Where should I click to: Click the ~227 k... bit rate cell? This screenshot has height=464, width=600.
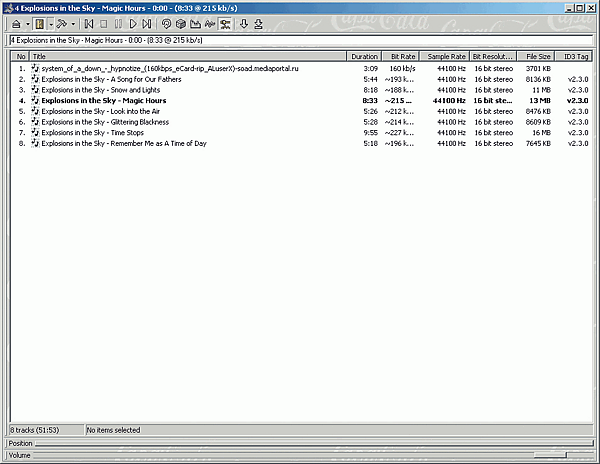(399, 133)
